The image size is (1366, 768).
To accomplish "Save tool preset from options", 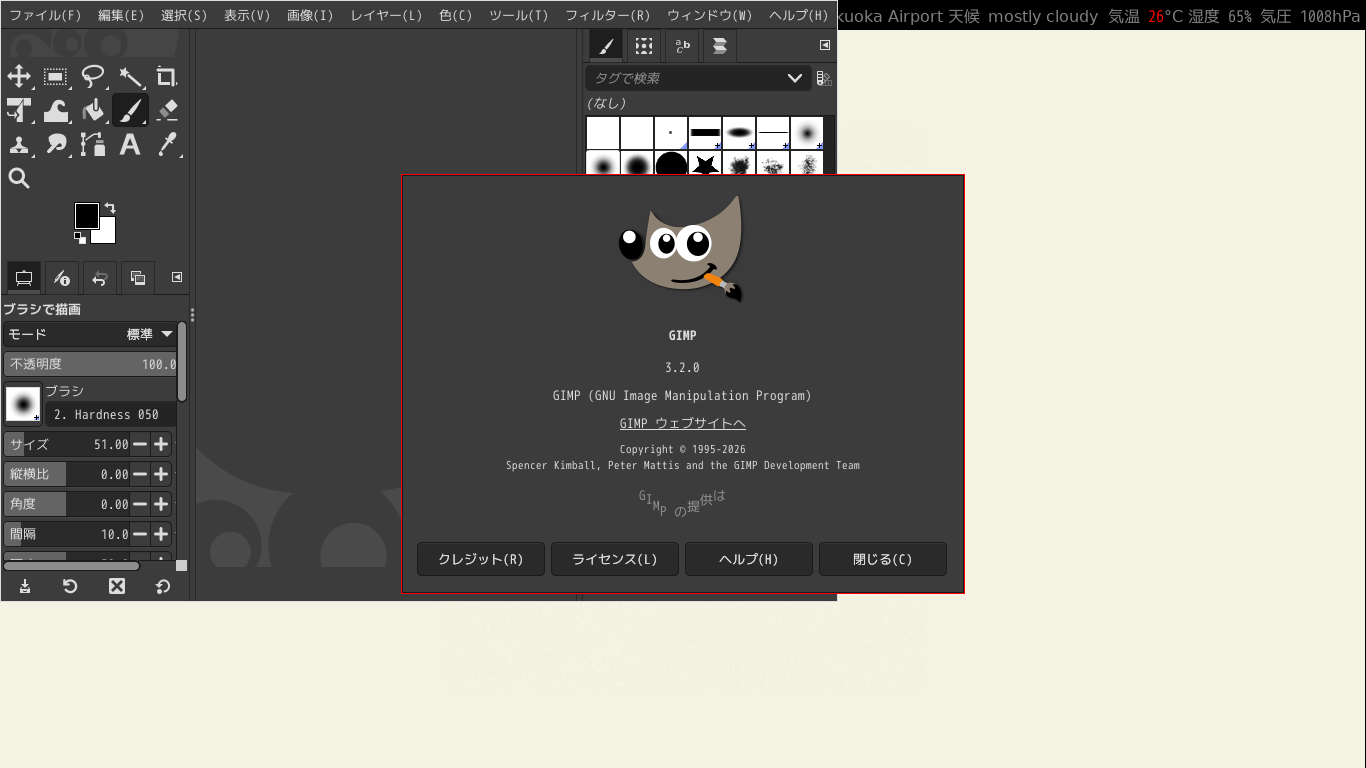I will click(25, 586).
